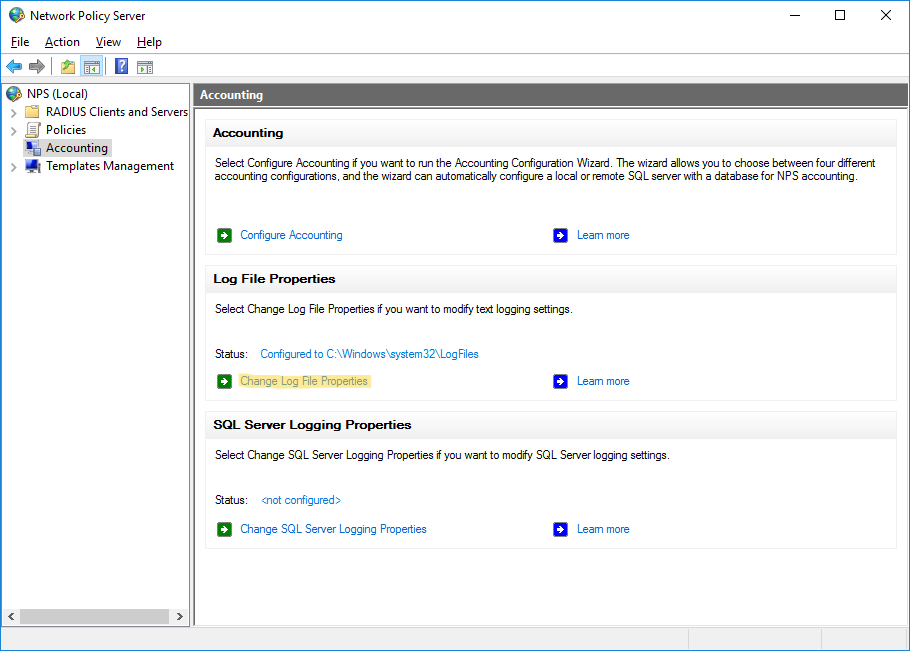910x651 pixels.
Task: Click the Forward arrow toolbar icon
Action: (x=37, y=67)
